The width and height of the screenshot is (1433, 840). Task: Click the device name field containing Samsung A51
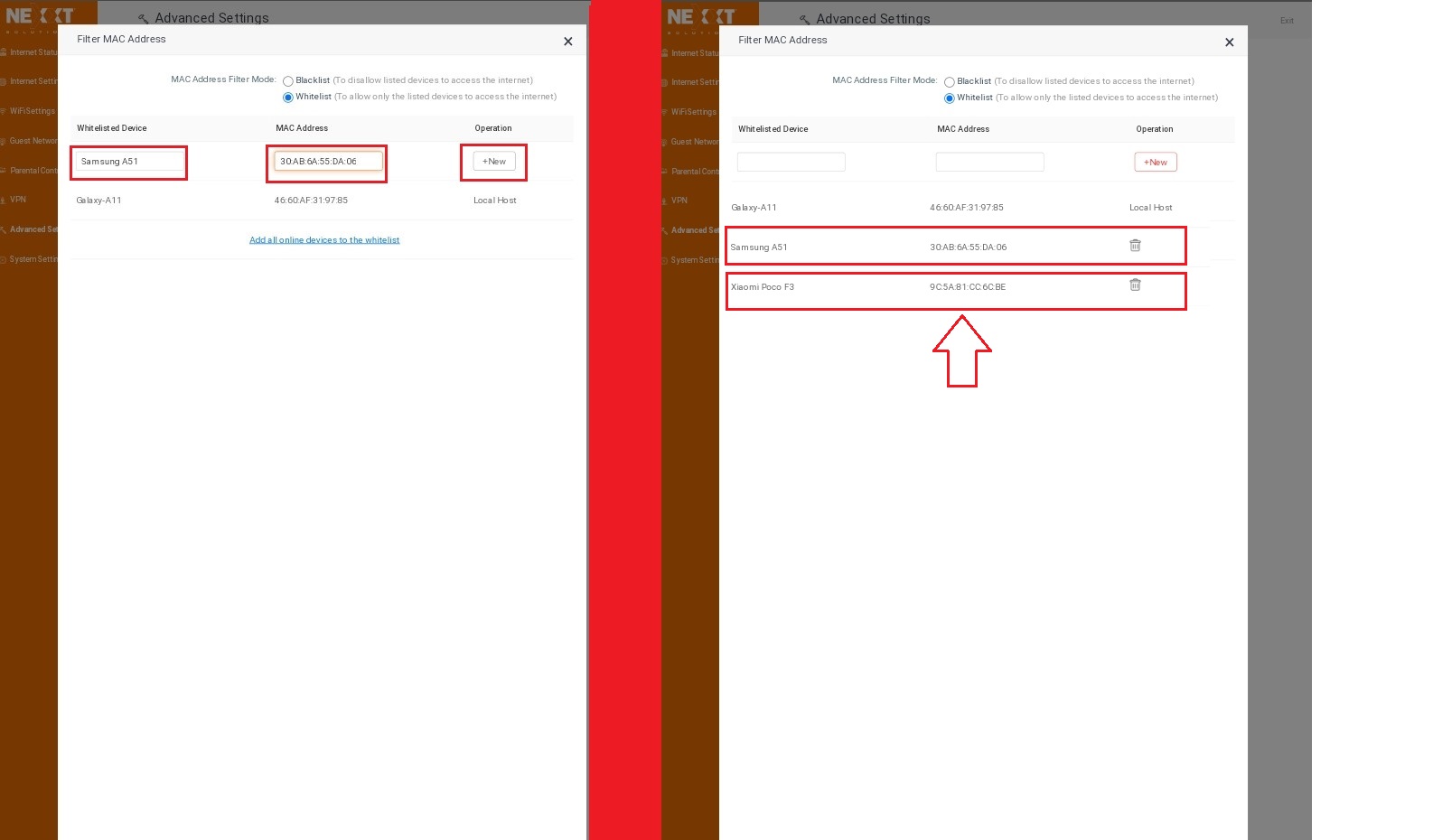[x=129, y=162]
